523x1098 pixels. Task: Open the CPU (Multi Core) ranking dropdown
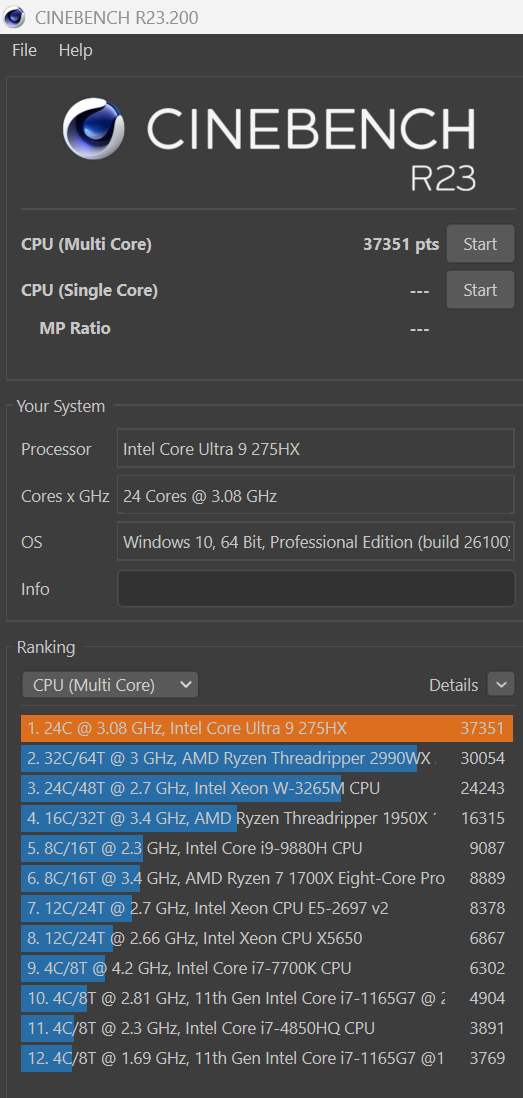[110, 685]
